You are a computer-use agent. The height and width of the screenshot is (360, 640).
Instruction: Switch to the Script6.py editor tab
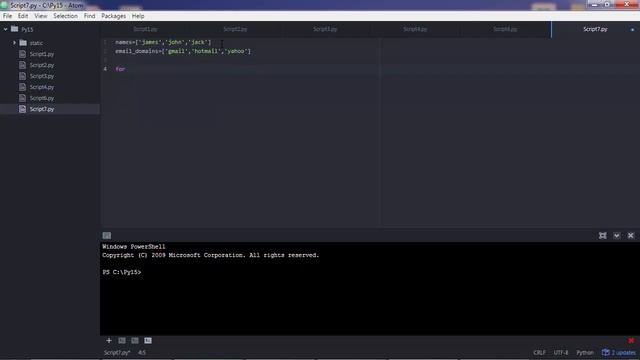(x=505, y=29)
